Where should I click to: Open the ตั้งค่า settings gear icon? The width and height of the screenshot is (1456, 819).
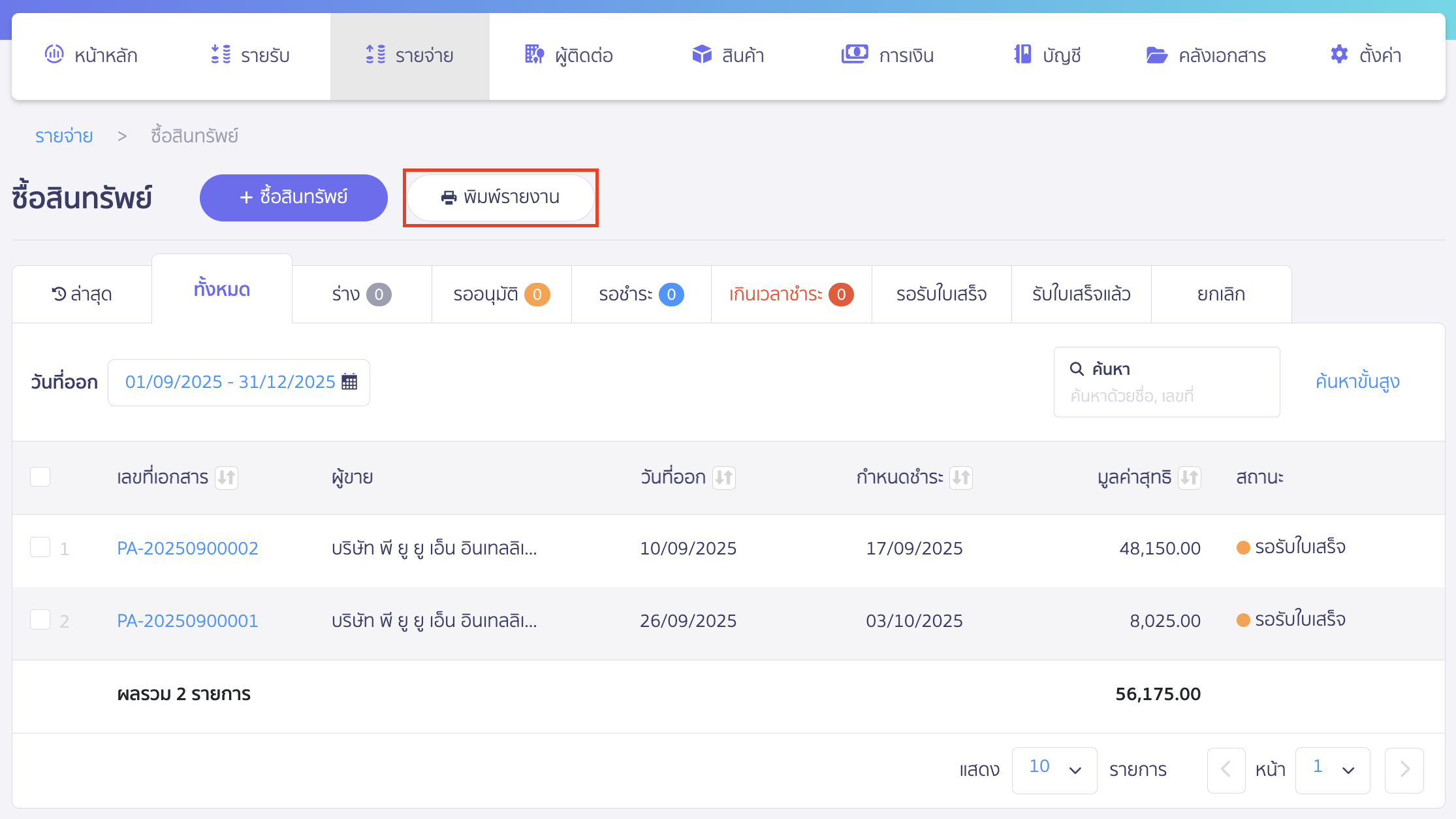pyautogui.click(x=1338, y=55)
